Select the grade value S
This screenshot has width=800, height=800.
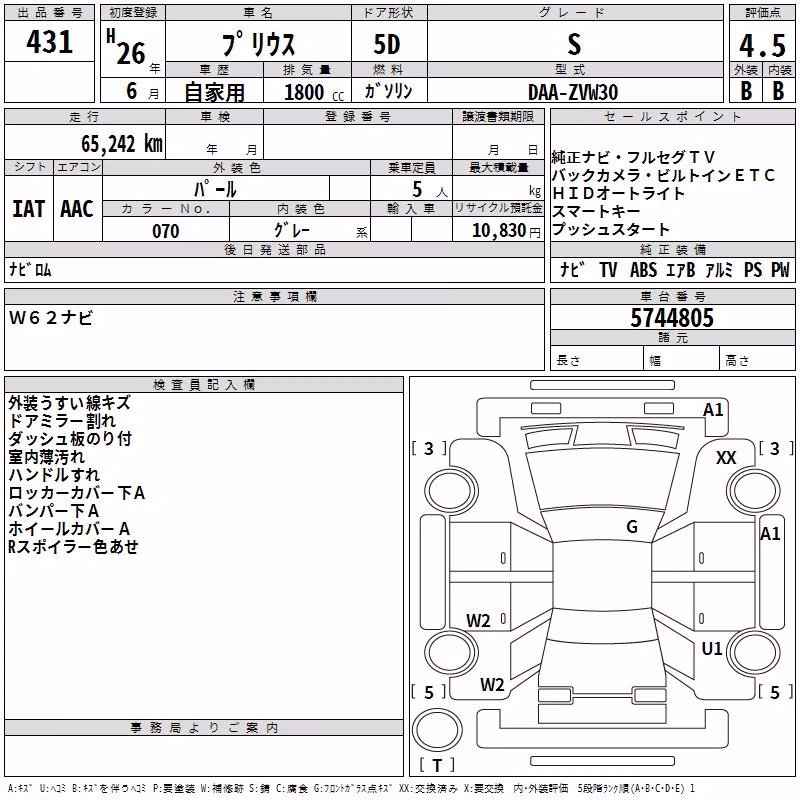point(574,44)
